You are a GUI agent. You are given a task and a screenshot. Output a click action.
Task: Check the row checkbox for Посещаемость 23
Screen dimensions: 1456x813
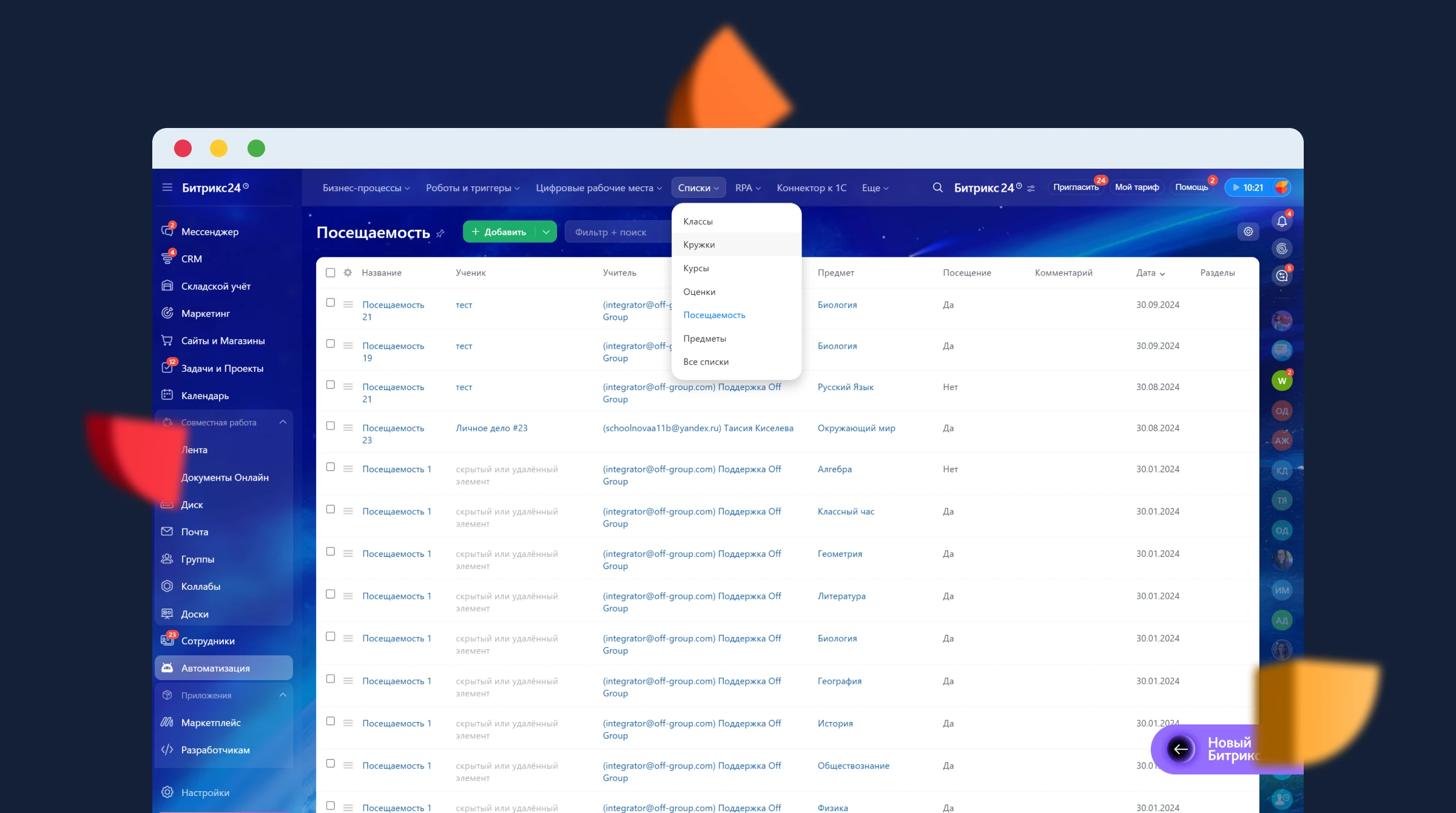click(x=330, y=426)
